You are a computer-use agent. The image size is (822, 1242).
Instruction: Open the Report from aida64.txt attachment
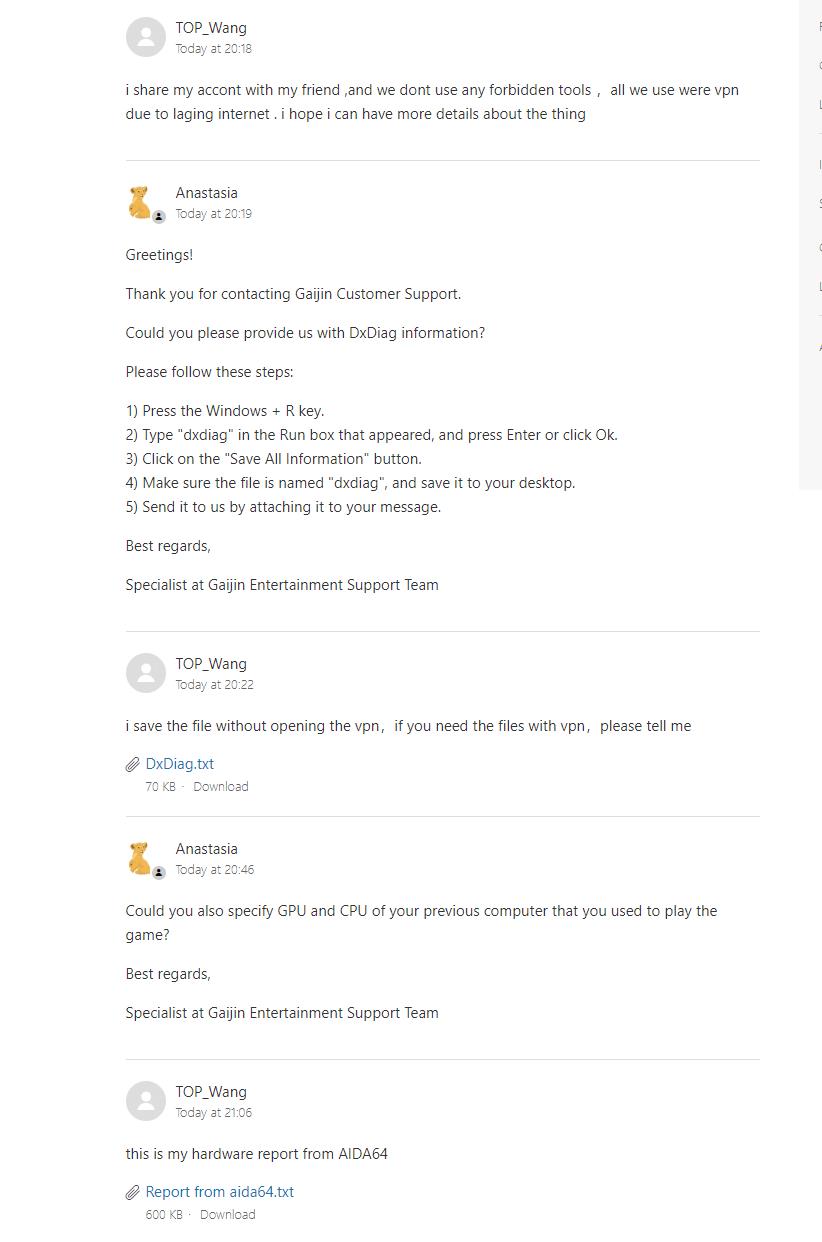pos(220,1192)
